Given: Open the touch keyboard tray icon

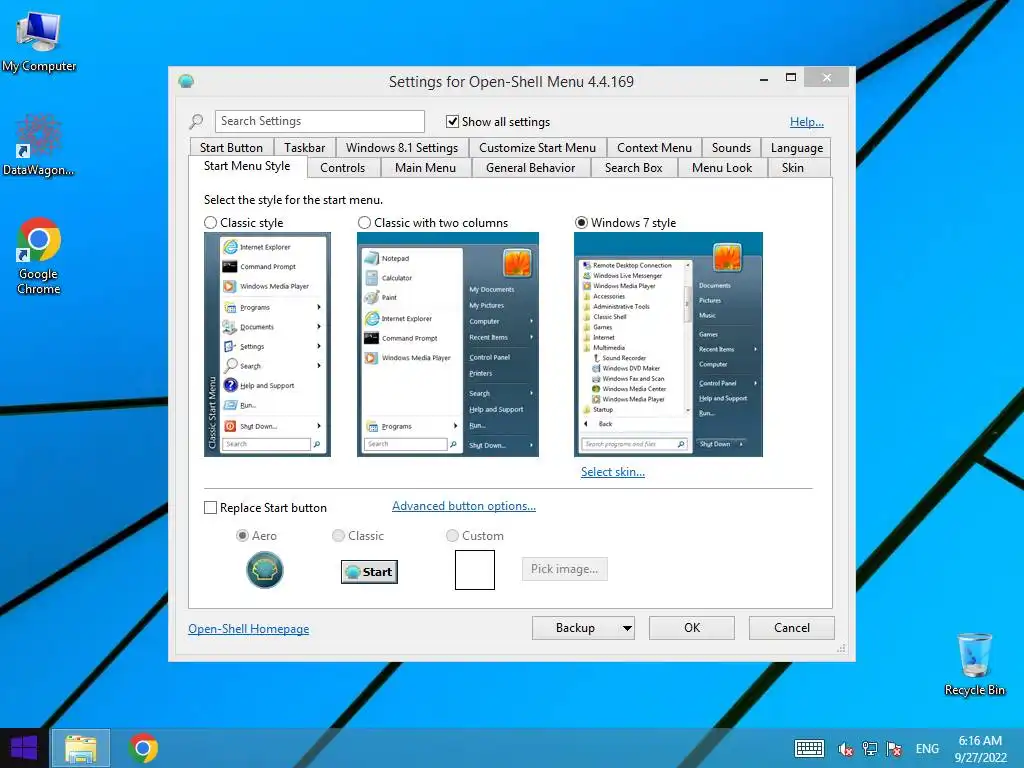Looking at the screenshot, I should tap(809, 748).
